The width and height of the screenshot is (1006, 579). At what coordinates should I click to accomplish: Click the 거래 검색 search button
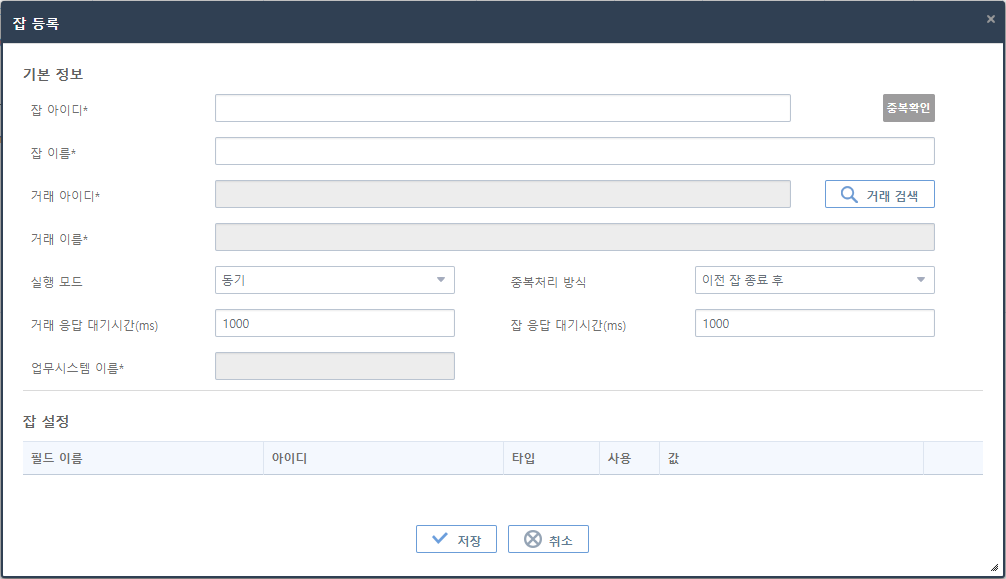880,193
